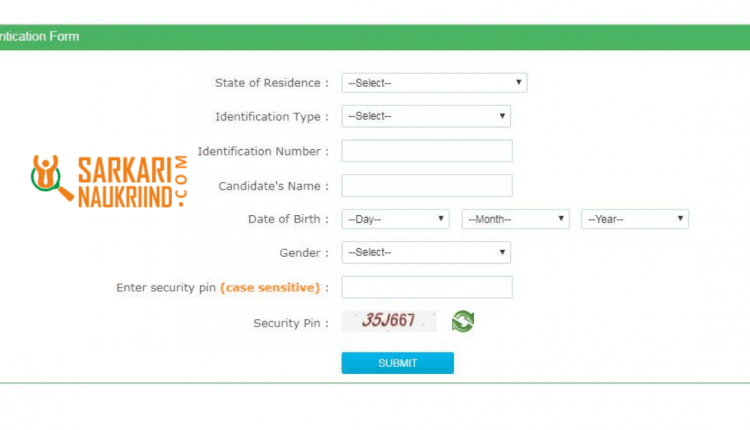The width and height of the screenshot is (750, 430).
Task: Expand the Identification Type dropdown
Action: (426, 116)
